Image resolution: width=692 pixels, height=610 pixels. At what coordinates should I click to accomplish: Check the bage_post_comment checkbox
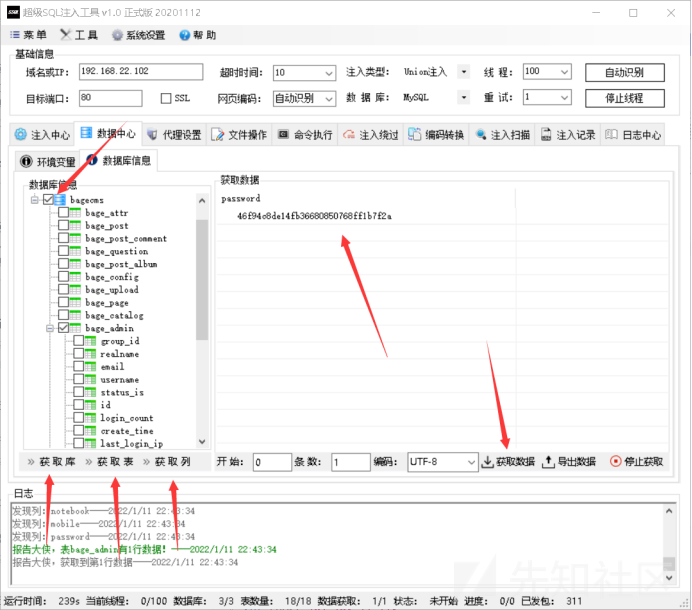tap(64, 238)
